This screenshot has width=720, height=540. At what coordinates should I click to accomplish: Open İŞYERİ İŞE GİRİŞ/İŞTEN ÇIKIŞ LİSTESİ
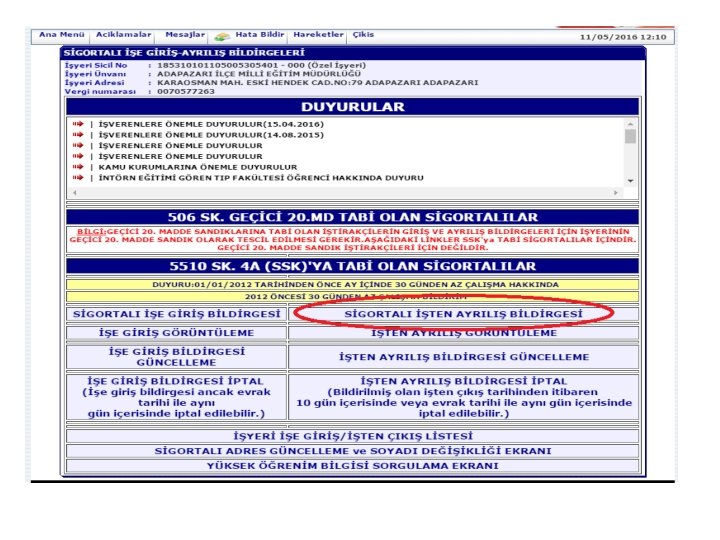click(353, 436)
